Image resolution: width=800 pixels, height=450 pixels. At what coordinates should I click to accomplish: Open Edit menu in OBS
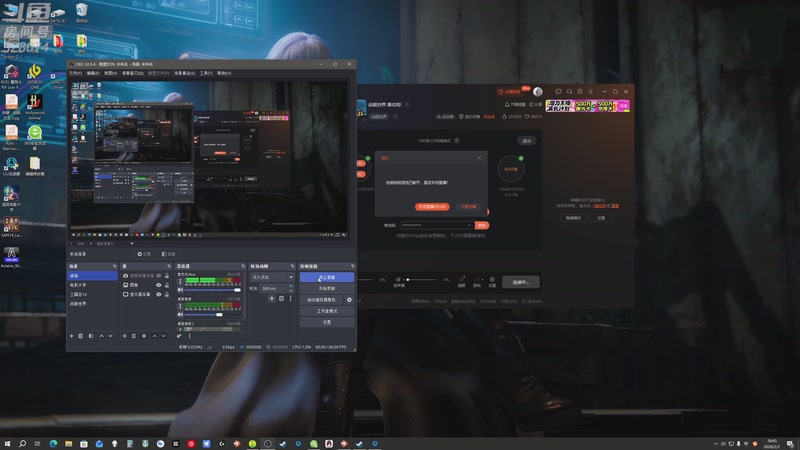click(93, 73)
